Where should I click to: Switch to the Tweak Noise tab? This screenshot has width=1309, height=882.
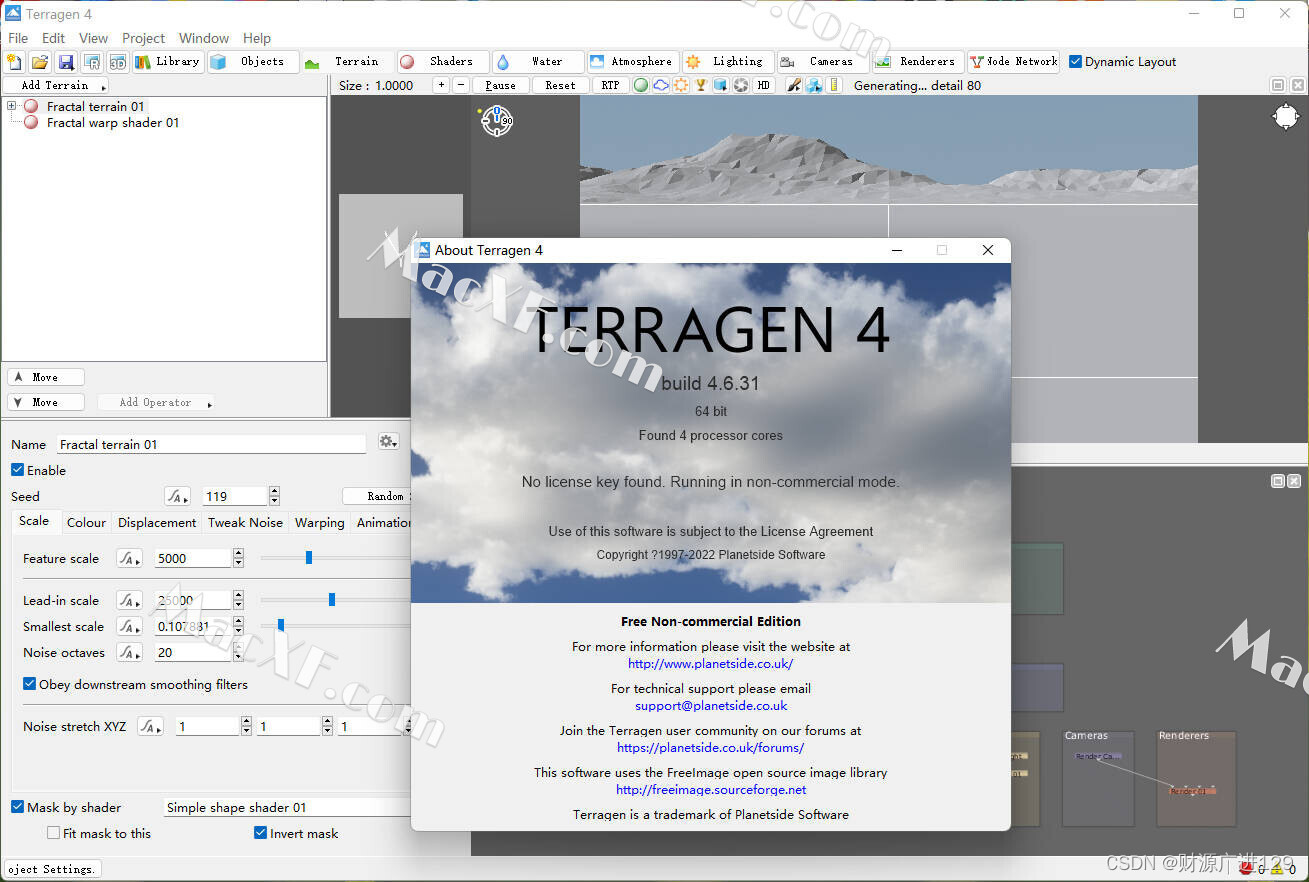[x=245, y=522]
